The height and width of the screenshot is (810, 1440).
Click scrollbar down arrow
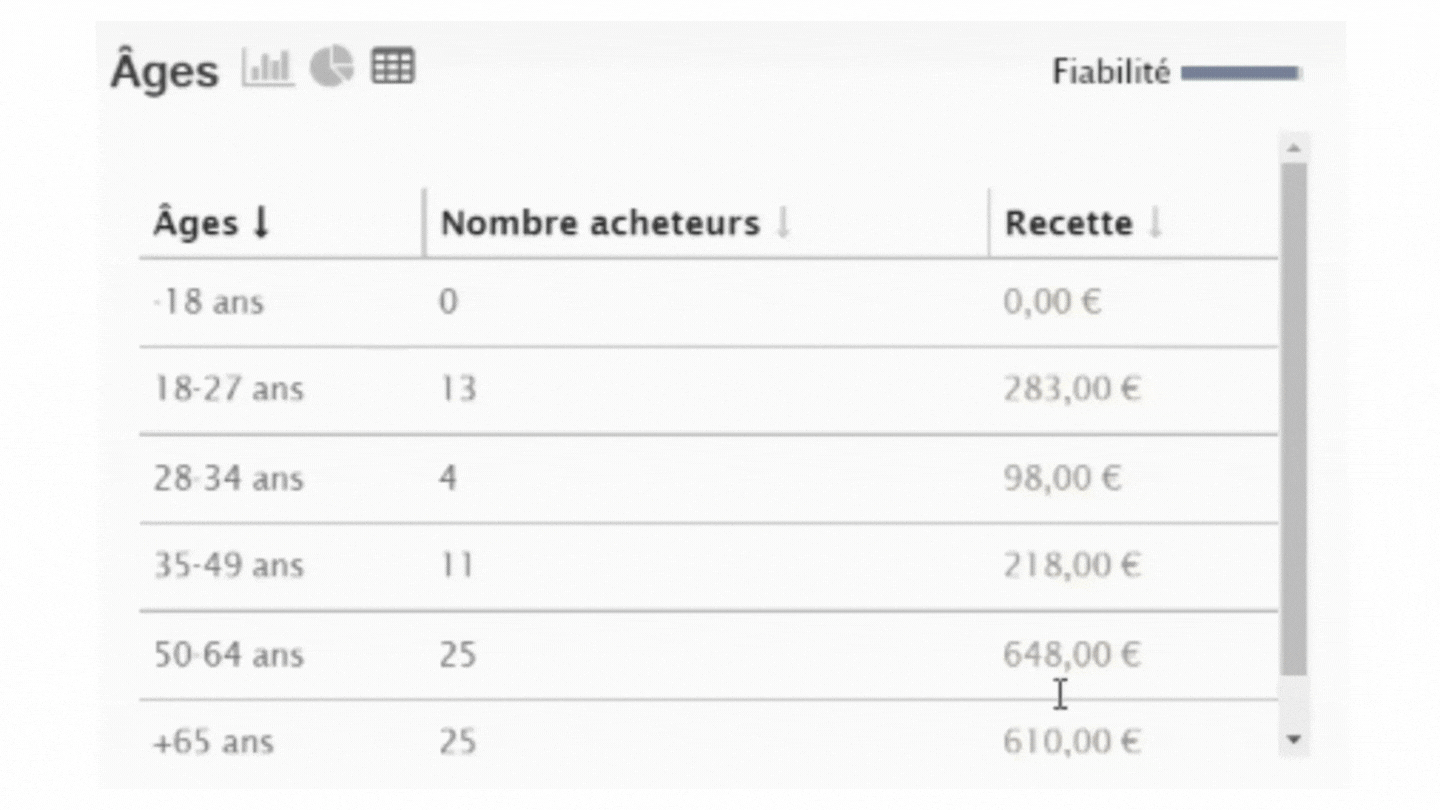[x=1294, y=740]
